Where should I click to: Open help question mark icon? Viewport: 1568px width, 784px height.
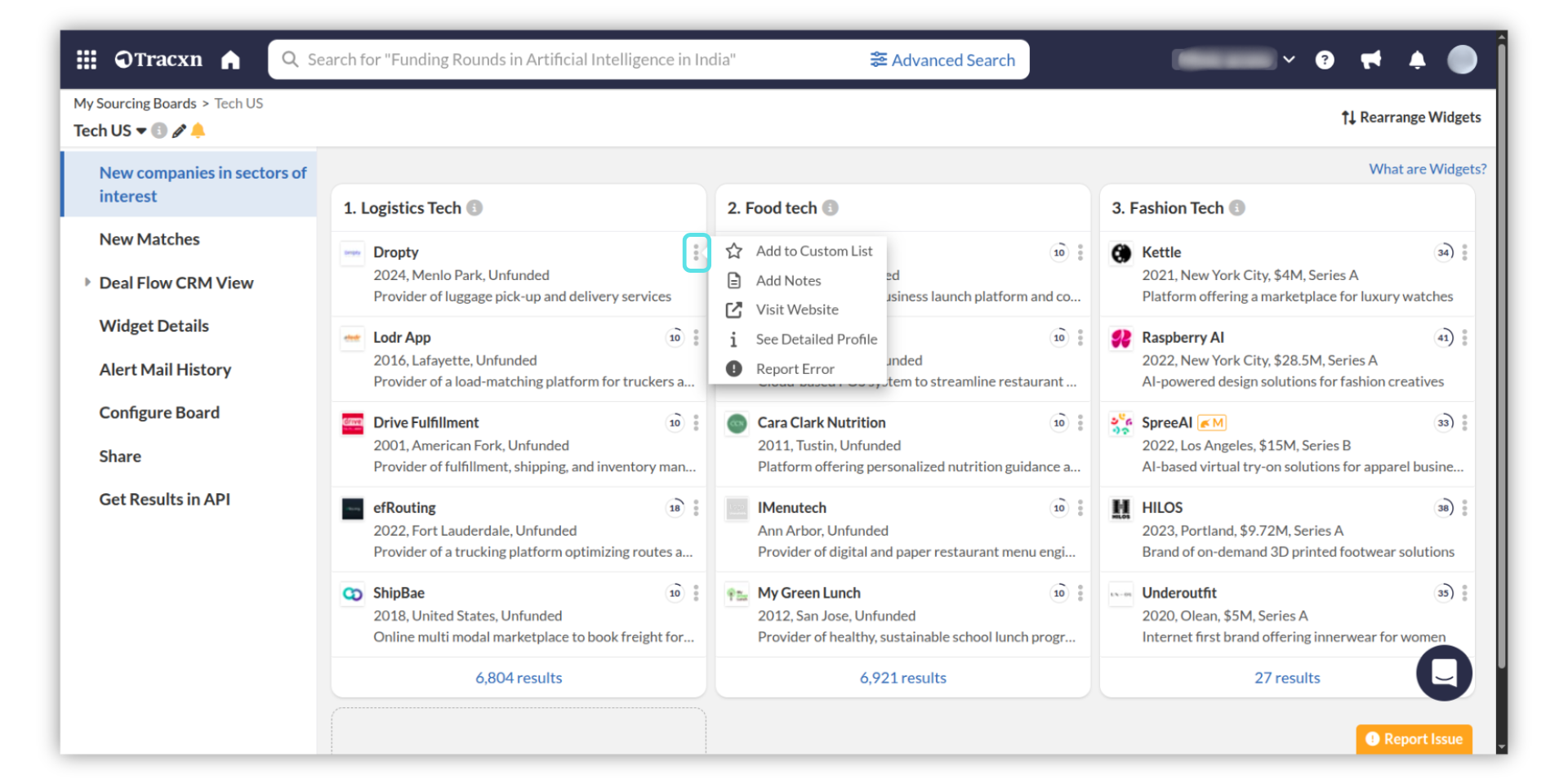[x=1325, y=60]
